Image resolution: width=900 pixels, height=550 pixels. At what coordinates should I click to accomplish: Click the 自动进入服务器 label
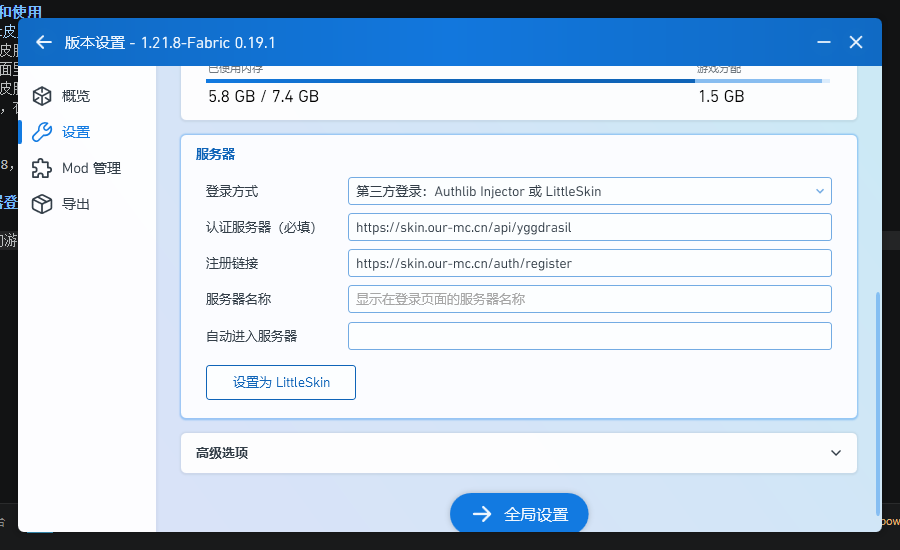pos(251,336)
